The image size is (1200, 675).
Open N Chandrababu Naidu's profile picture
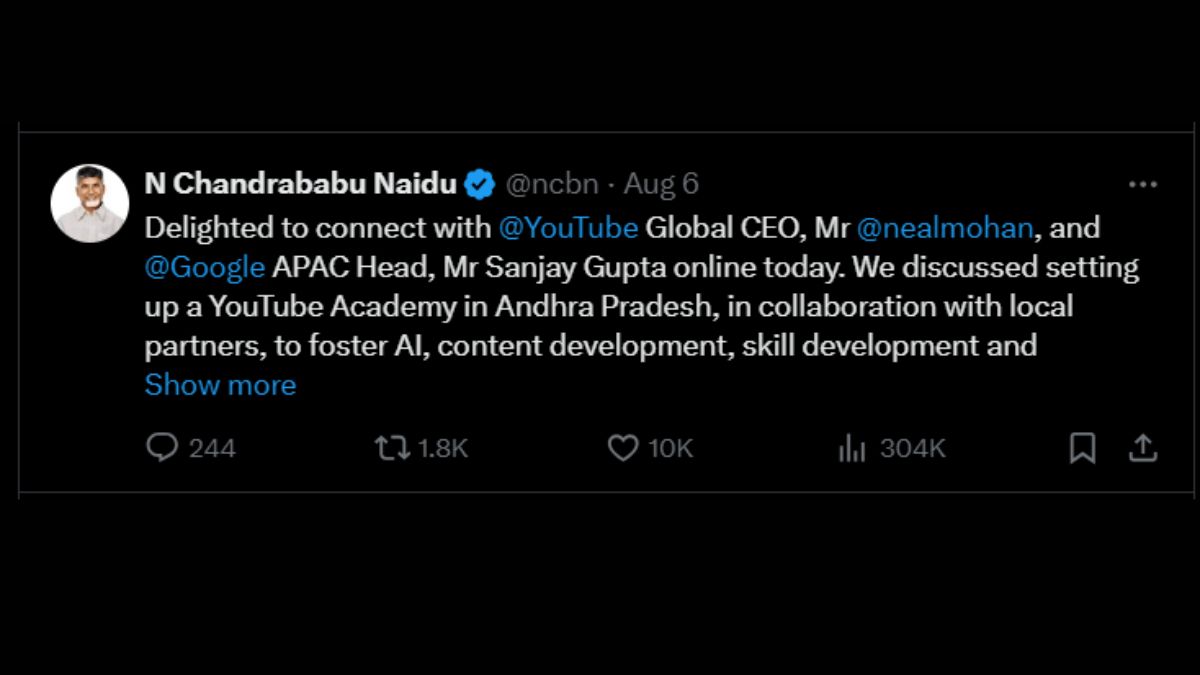click(x=89, y=203)
